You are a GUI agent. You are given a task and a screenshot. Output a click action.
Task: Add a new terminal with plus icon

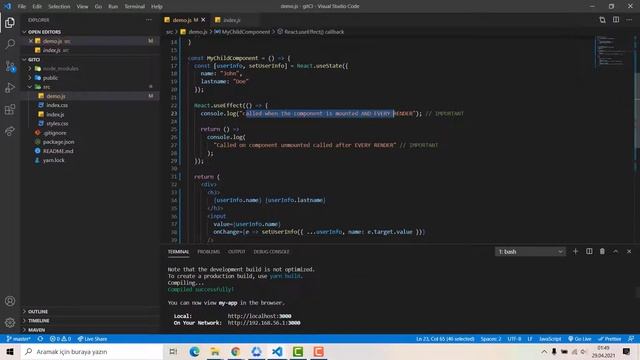click(x=576, y=251)
